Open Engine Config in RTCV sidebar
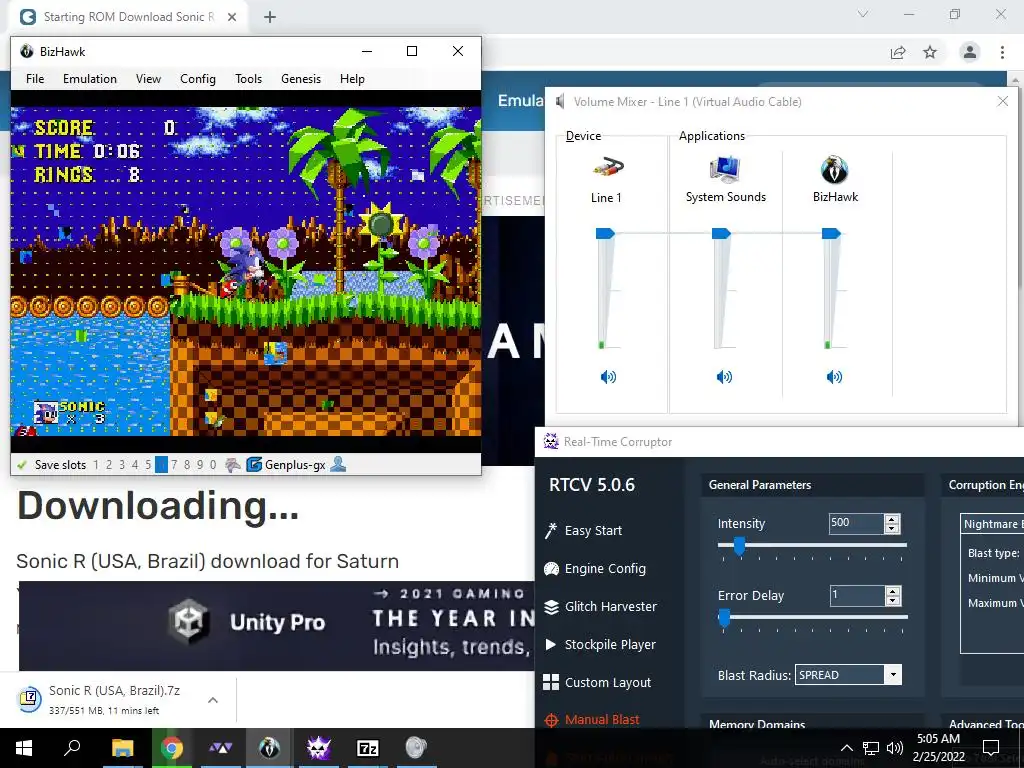This screenshot has width=1024, height=768. [595, 568]
